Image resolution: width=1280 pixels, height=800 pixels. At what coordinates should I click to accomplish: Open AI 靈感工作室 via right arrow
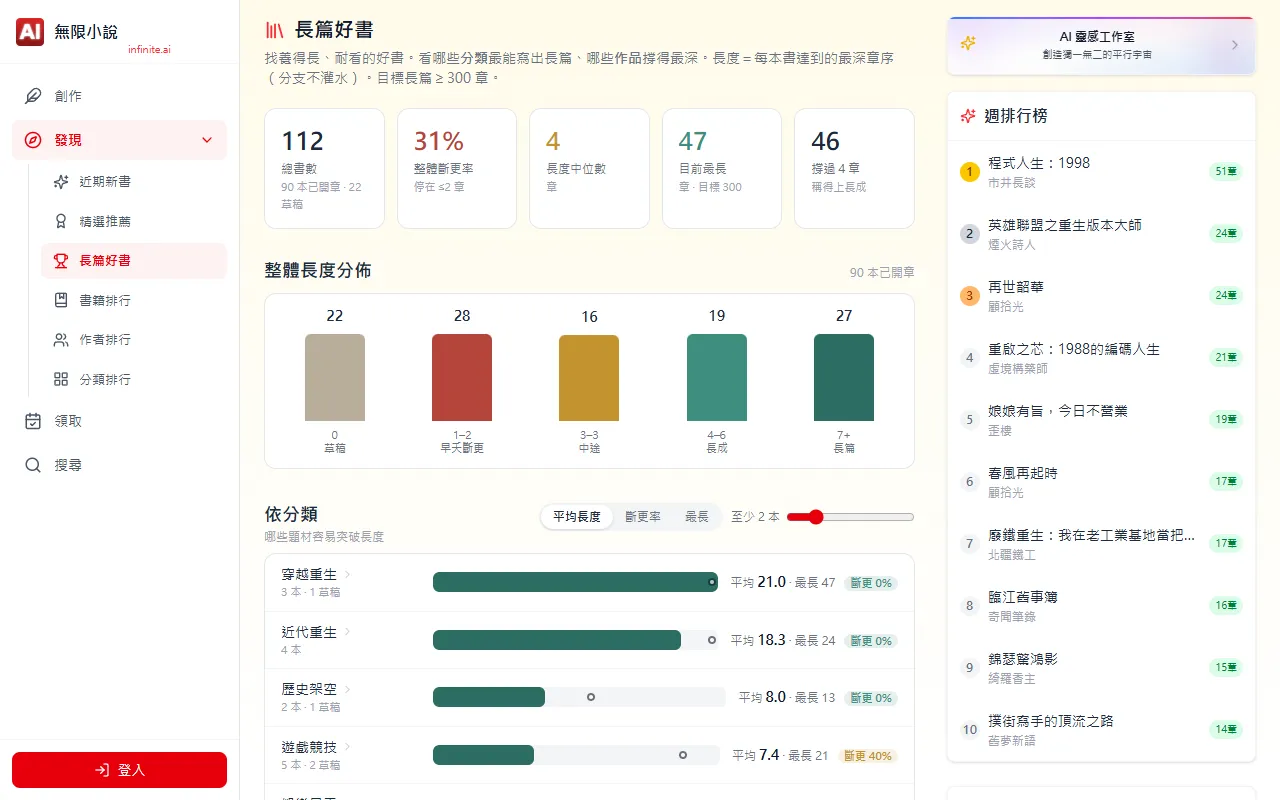click(x=1235, y=45)
